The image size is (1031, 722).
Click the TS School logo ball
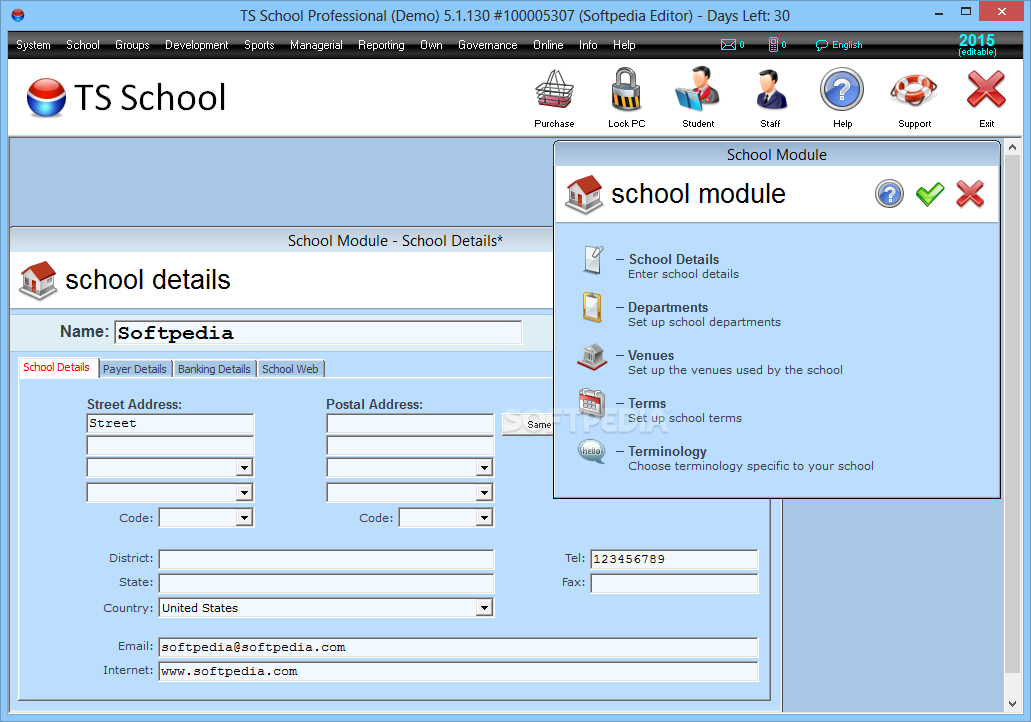(x=46, y=97)
